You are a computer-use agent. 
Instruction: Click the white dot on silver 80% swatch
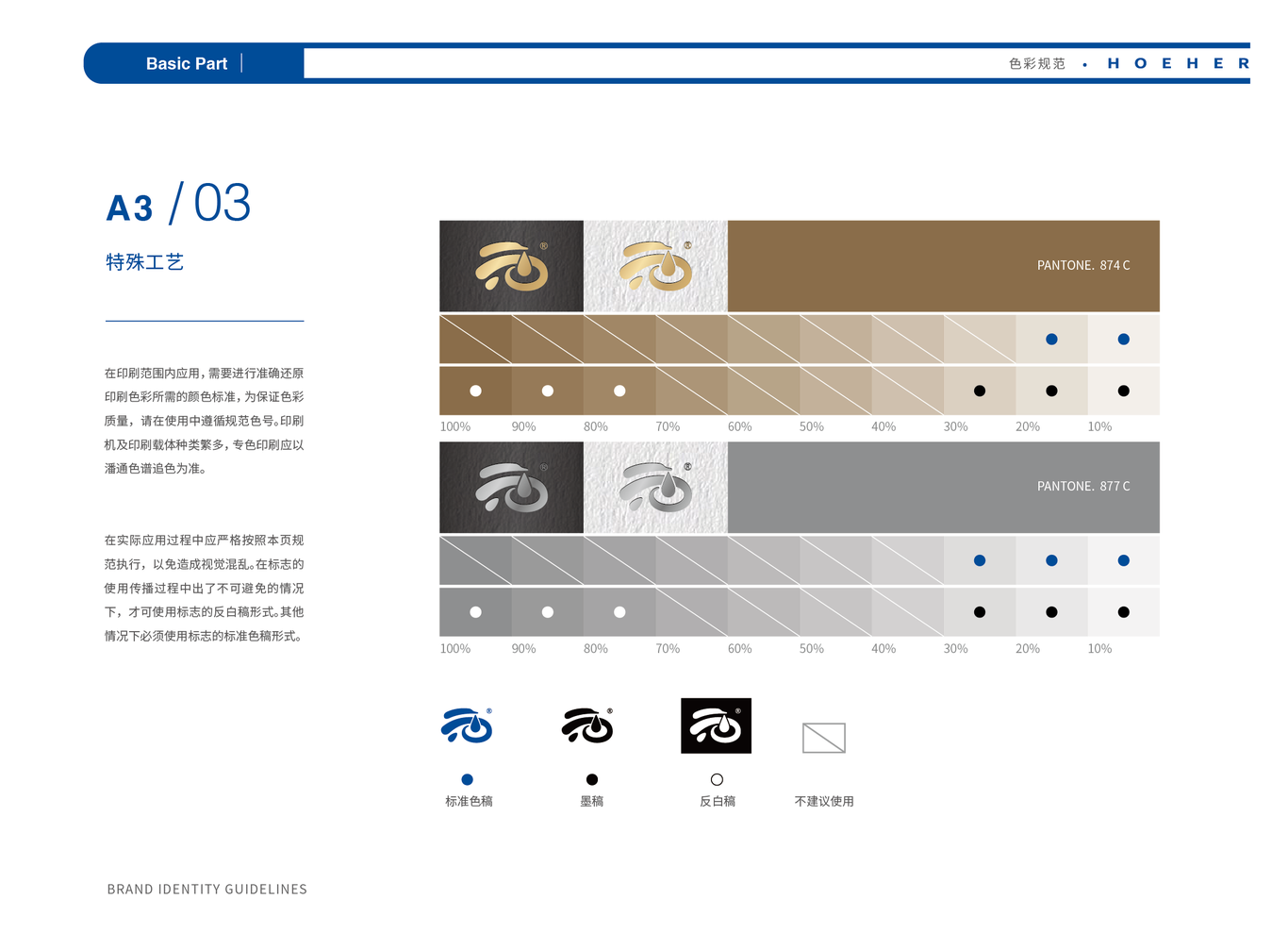[x=619, y=612]
